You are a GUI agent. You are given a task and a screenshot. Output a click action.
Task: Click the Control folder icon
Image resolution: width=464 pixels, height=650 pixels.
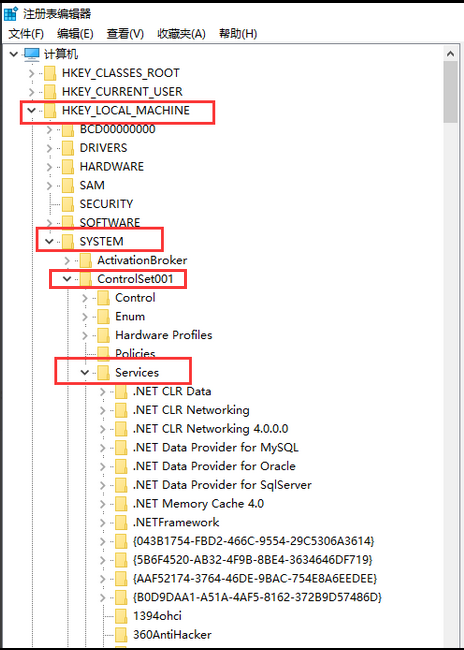104,298
